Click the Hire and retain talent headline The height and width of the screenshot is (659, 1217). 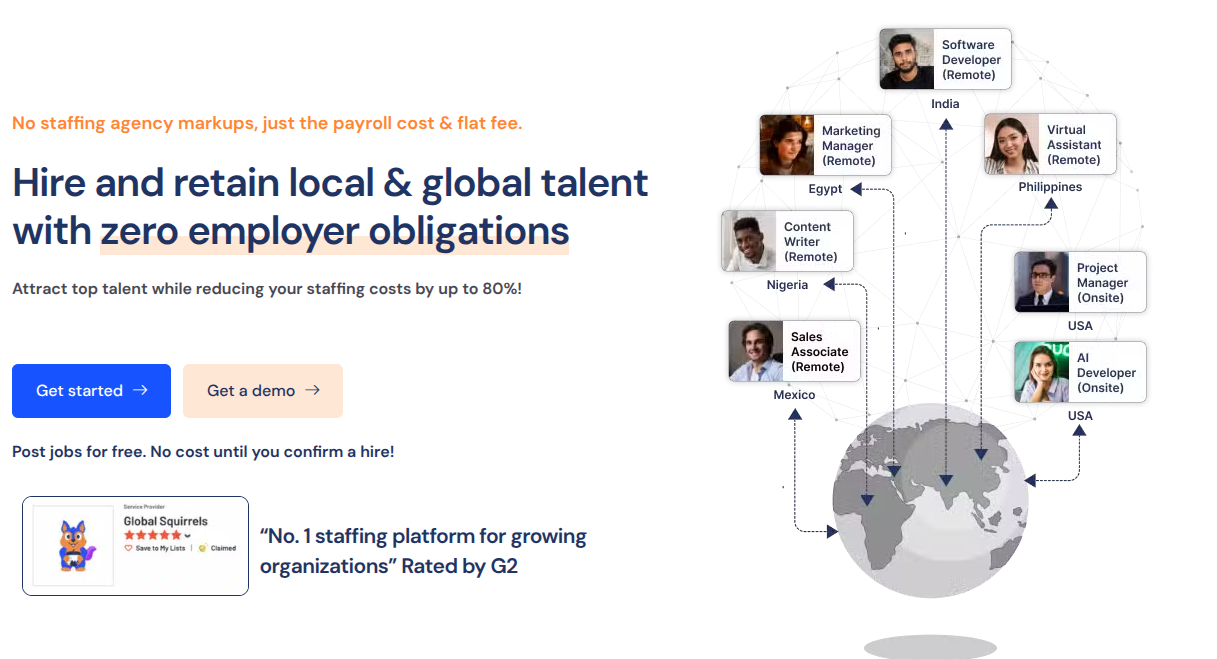(x=331, y=206)
